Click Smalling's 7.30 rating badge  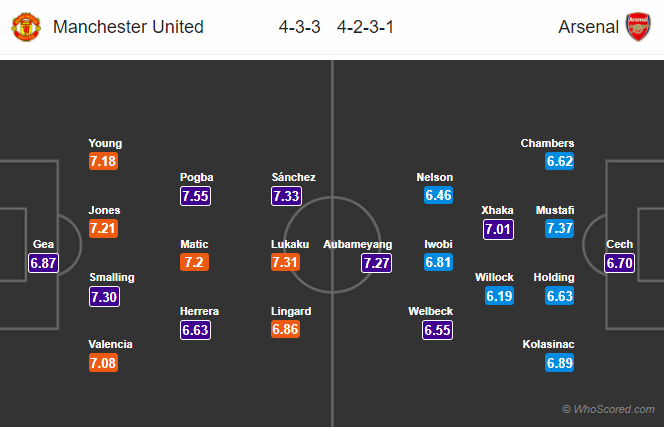click(104, 297)
